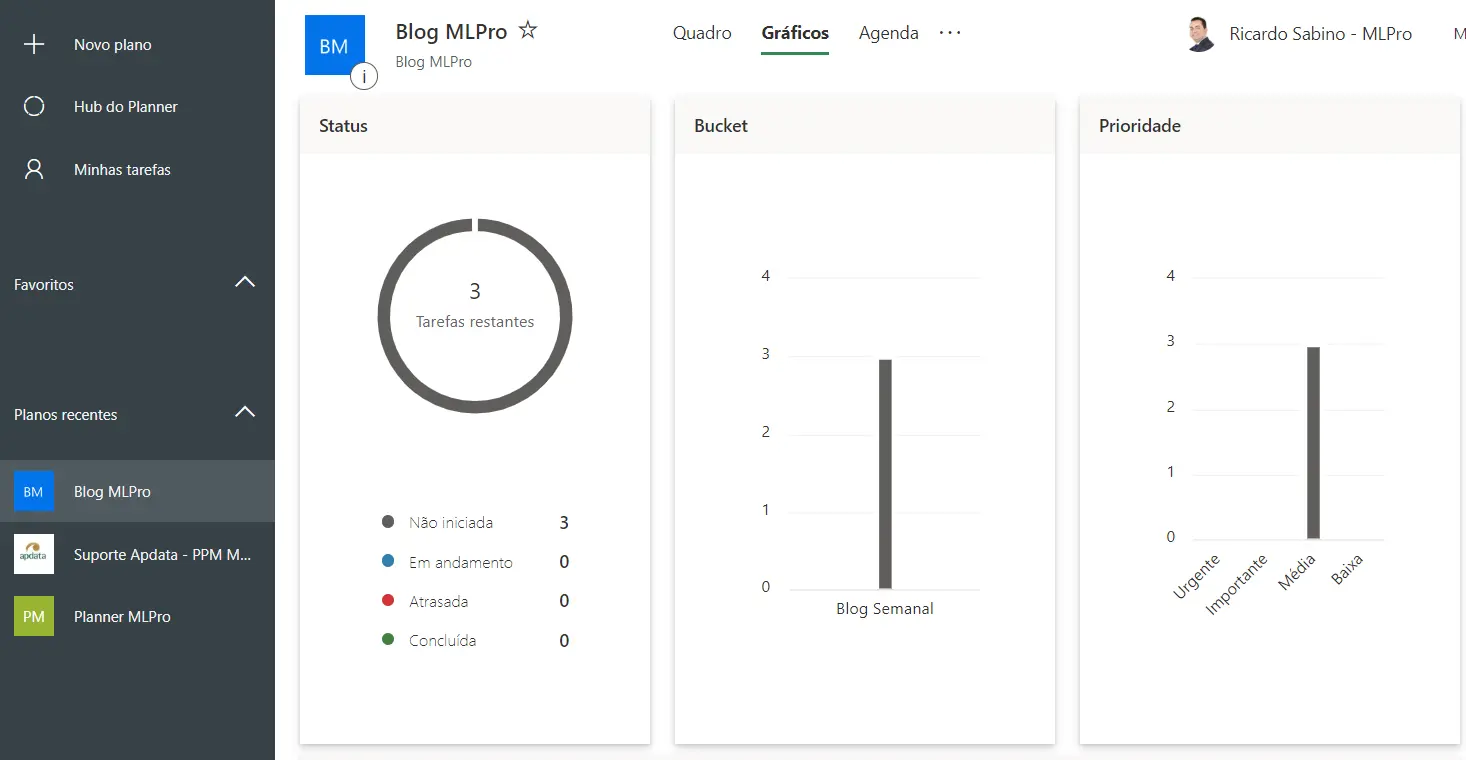This screenshot has height=760, width=1466.
Task: Open Minhas tarefas from the sidebar icon
Action: [35, 169]
